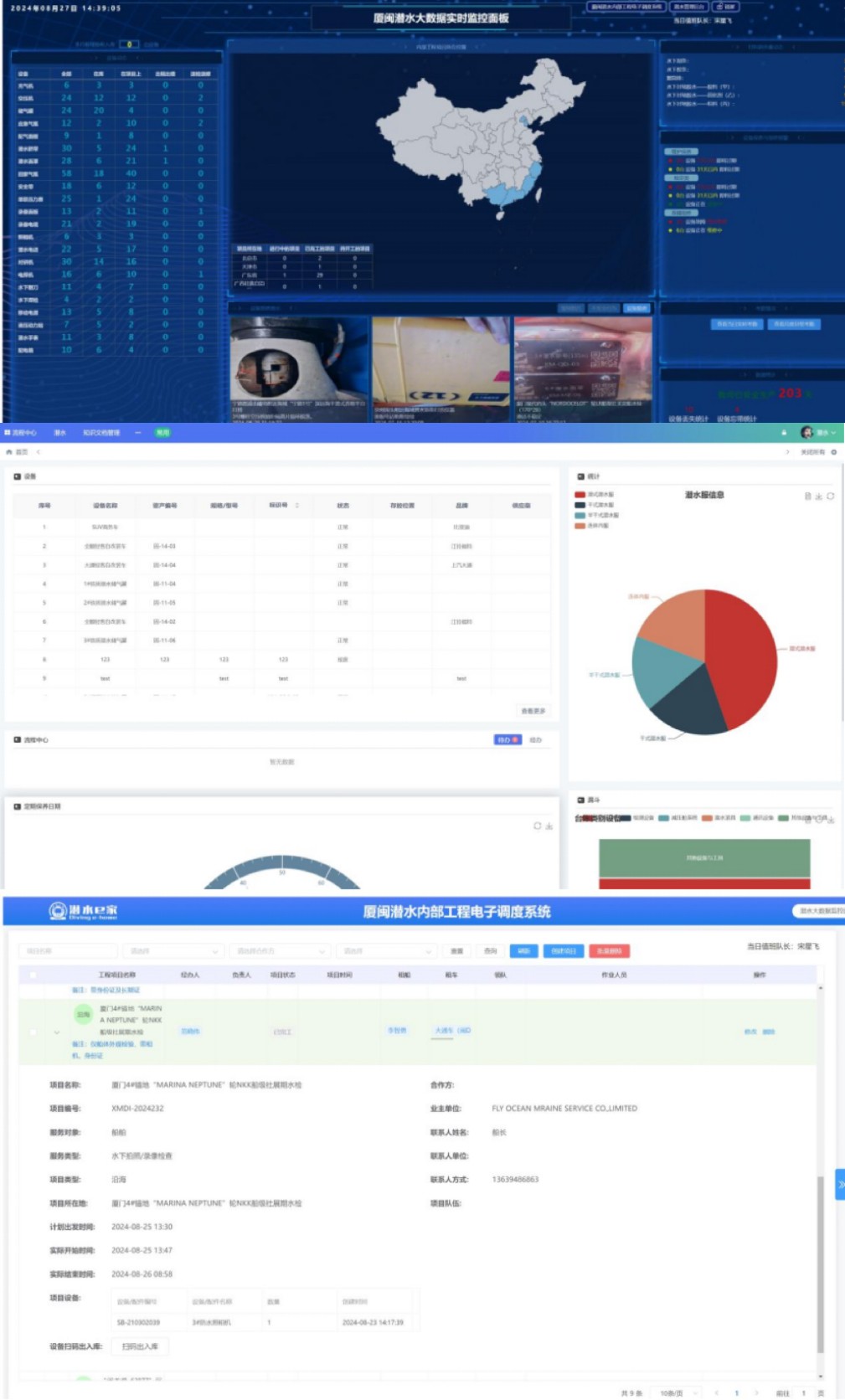The image size is (845, 1400).
Task: Click the home icon in the breadcrumb bar
Action: coord(9,452)
